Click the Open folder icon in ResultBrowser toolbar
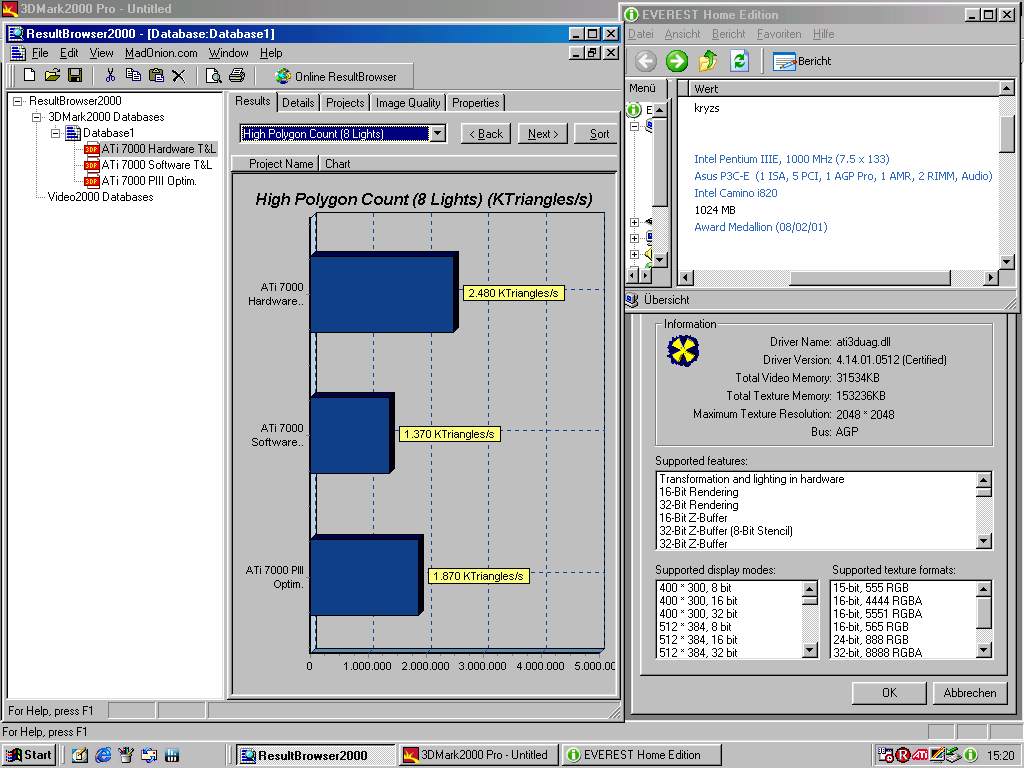The image size is (1024, 768). [x=52, y=76]
